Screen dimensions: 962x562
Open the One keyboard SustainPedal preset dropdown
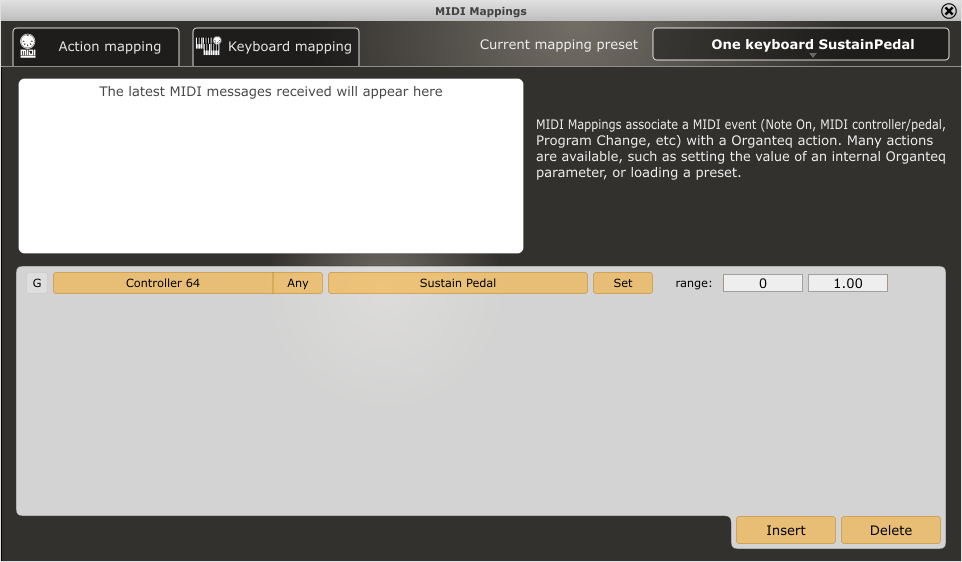coord(801,44)
